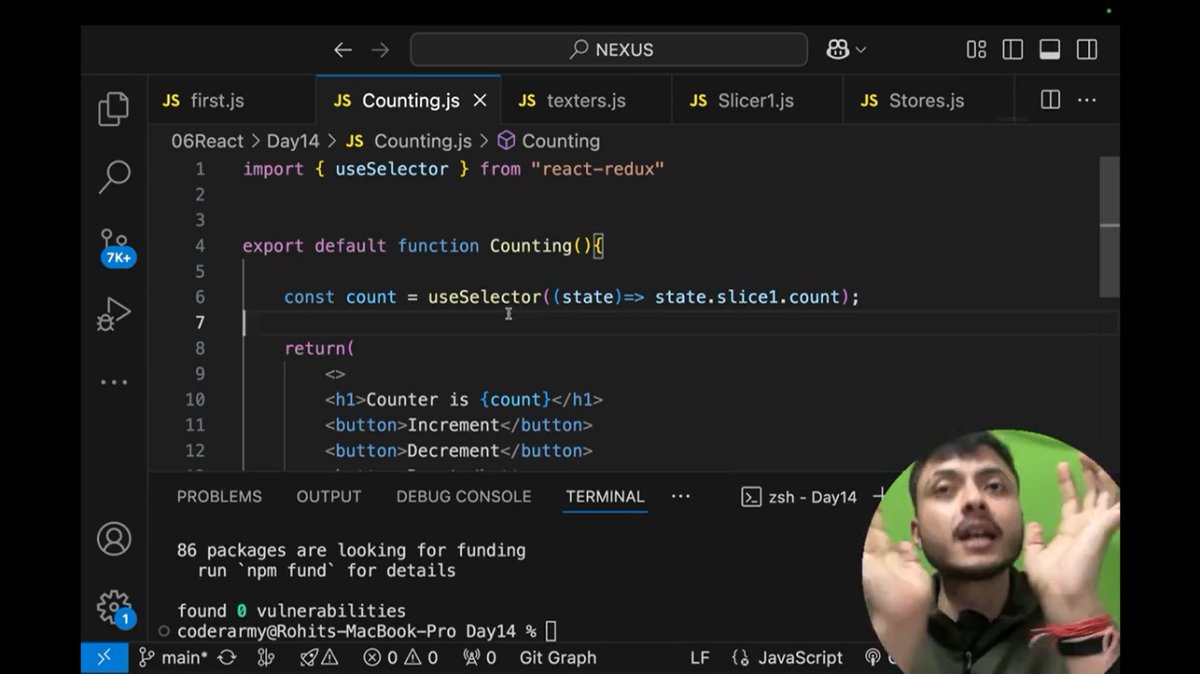The width and height of the screenshot is (1200, 674).
Task: Click Counting.js in the breadcrumb
Action: tap(409, 141)
